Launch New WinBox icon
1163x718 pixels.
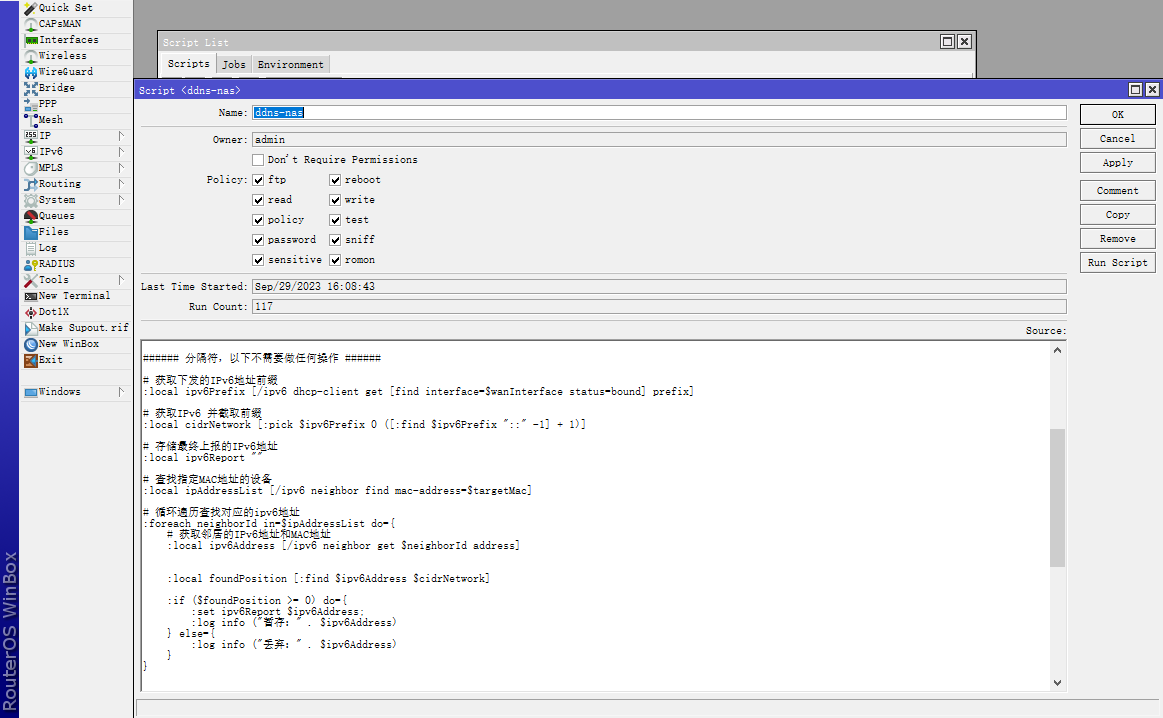pos(30,344)
